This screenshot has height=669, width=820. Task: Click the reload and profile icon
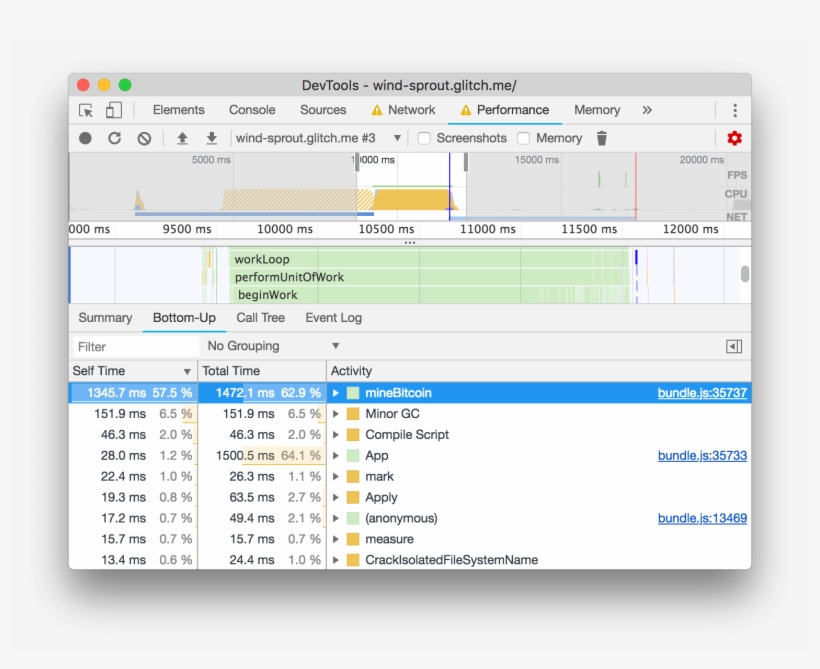click(115, 138)
